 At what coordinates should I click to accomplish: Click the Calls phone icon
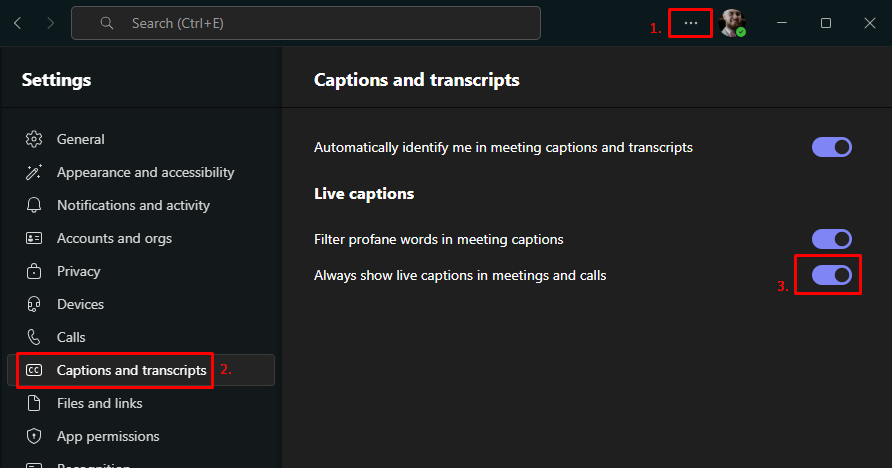click(x=34, y=337)
